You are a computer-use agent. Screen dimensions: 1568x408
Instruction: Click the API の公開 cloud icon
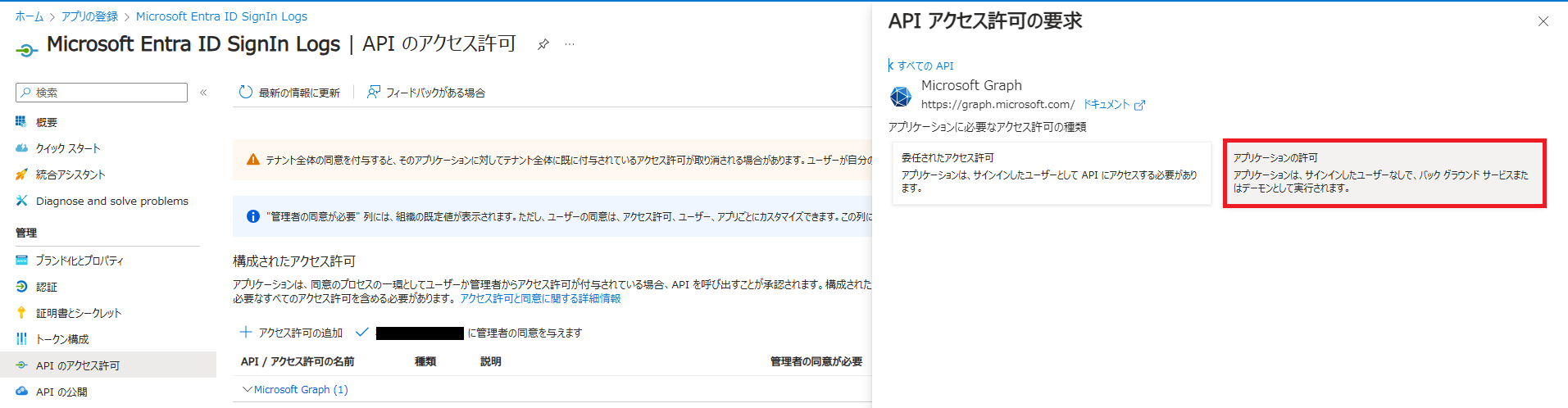(21, 392)
